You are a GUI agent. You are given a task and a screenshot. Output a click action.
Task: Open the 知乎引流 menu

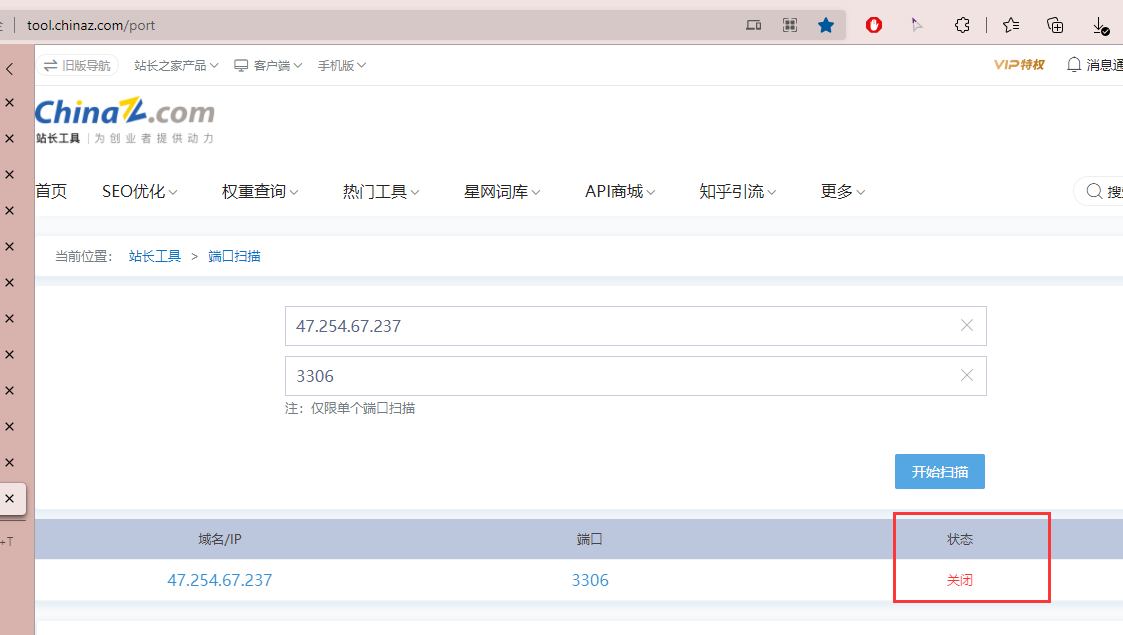click(738, 192)
